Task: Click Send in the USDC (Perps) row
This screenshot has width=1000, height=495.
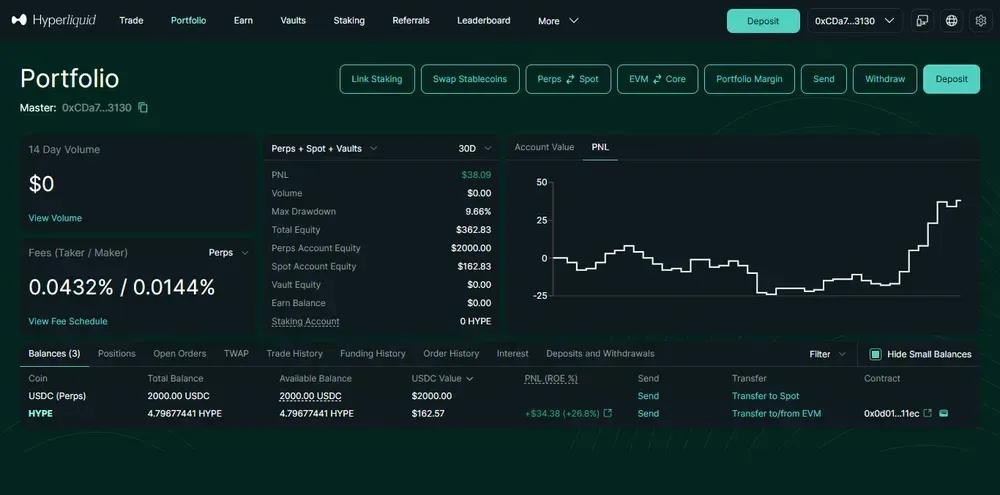Action: [x=648, y=396]
